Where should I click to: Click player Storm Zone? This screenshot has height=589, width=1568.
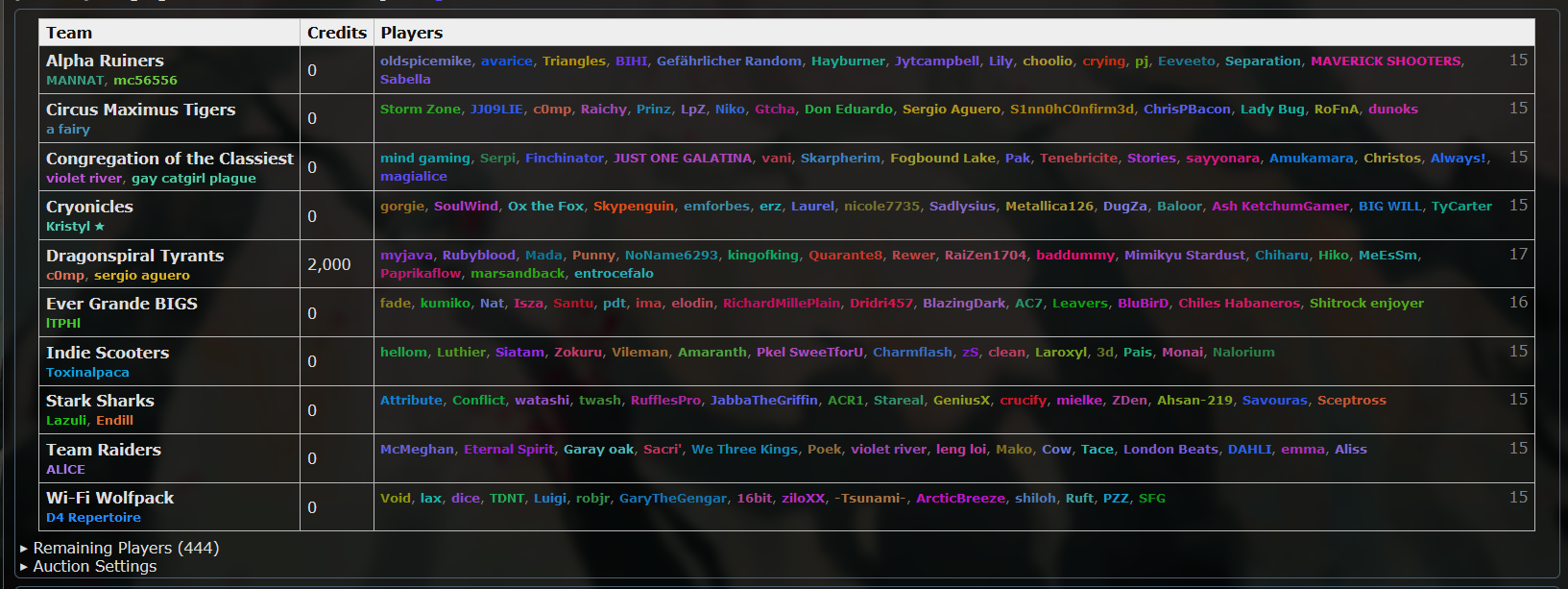421,109
